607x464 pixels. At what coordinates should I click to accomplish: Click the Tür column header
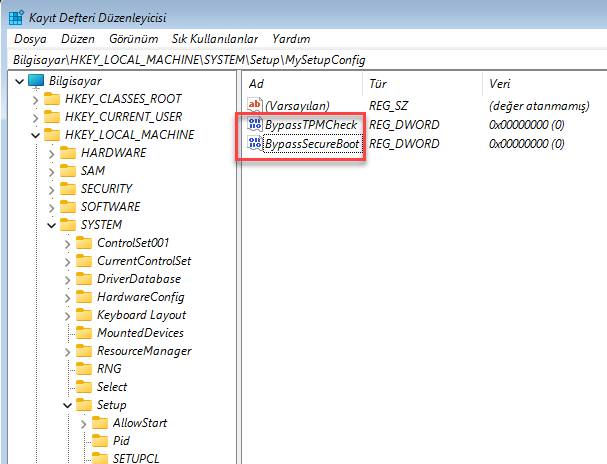(x=420, y=83)
